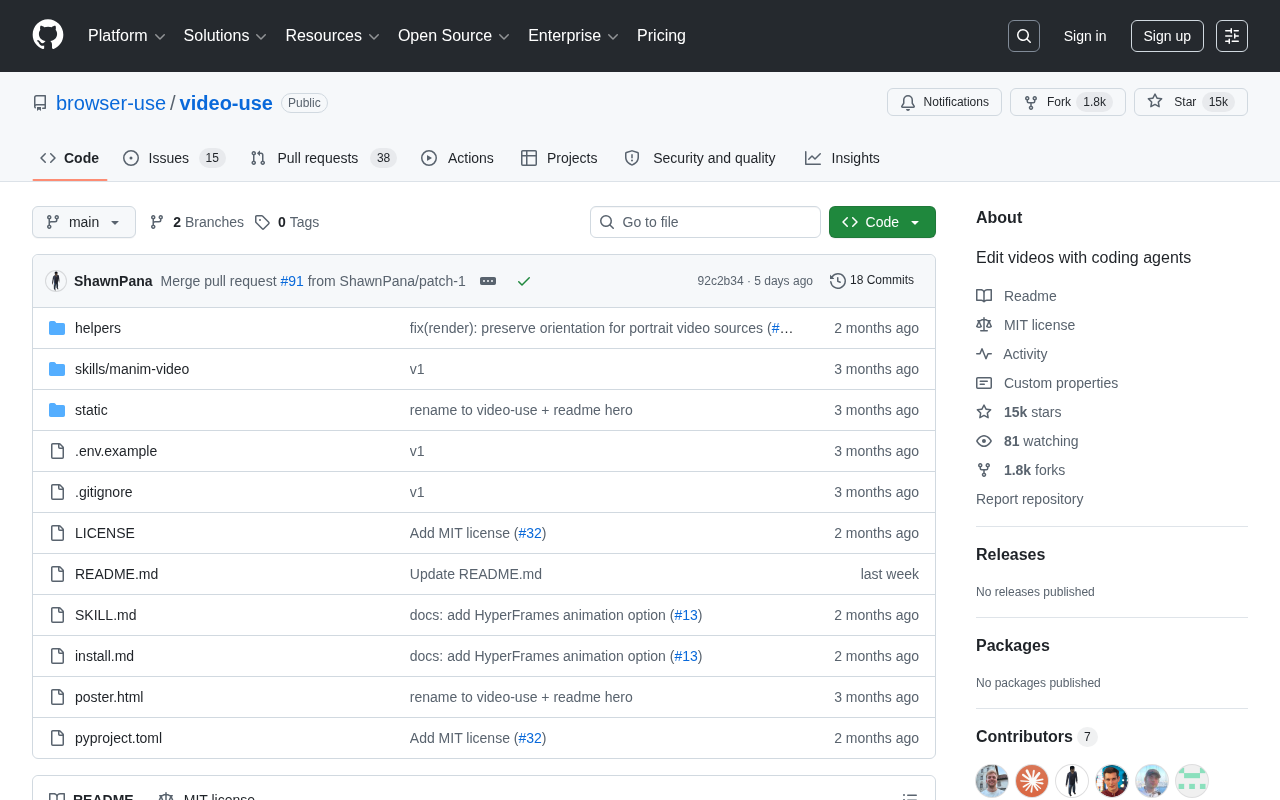Image resolution: width=1280 pixels, height=800 pixels.
Task: Open the Contributors heading link
Action: pos(1036,737)
